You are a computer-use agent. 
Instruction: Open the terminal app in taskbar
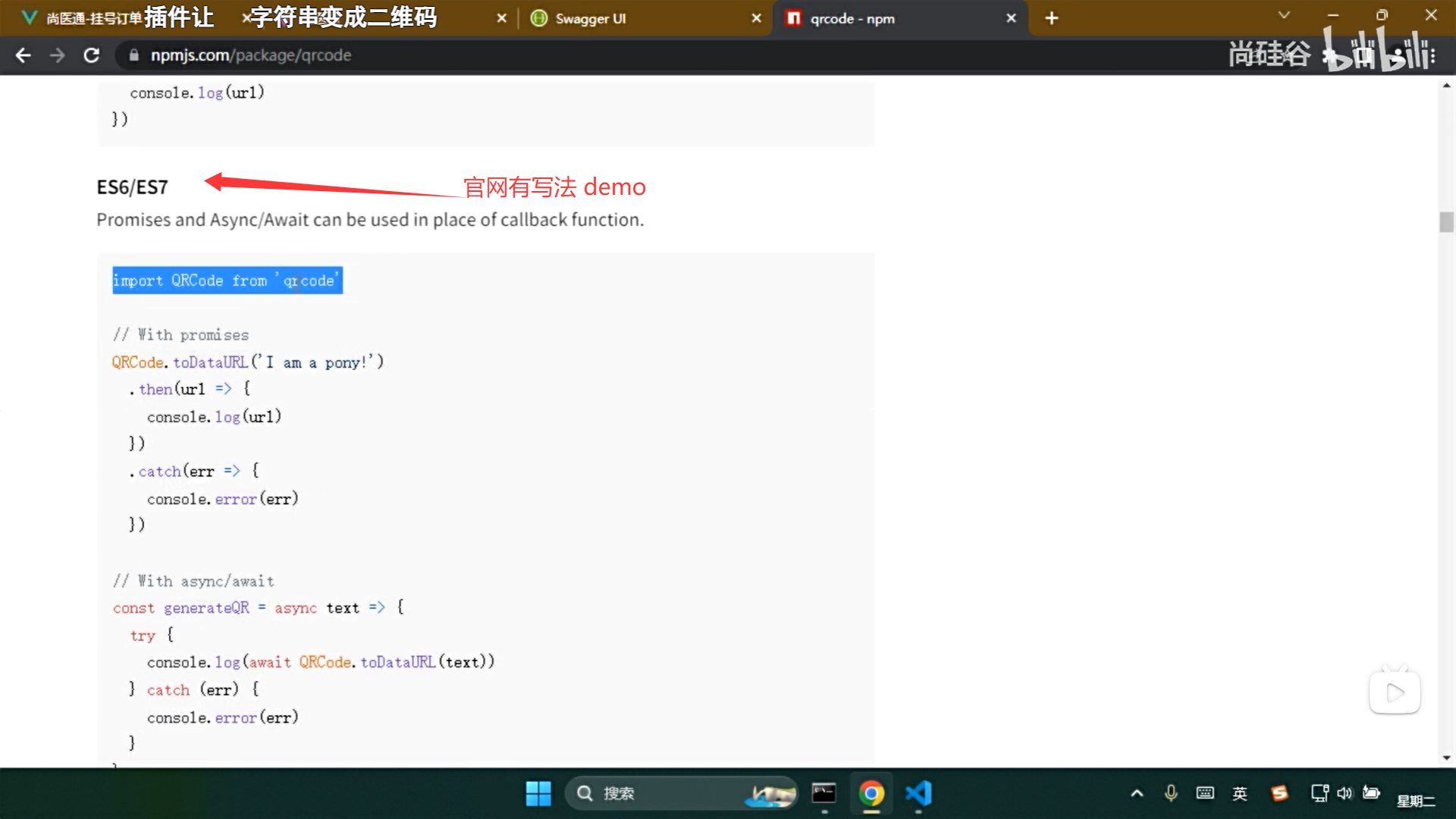point(824,793)
